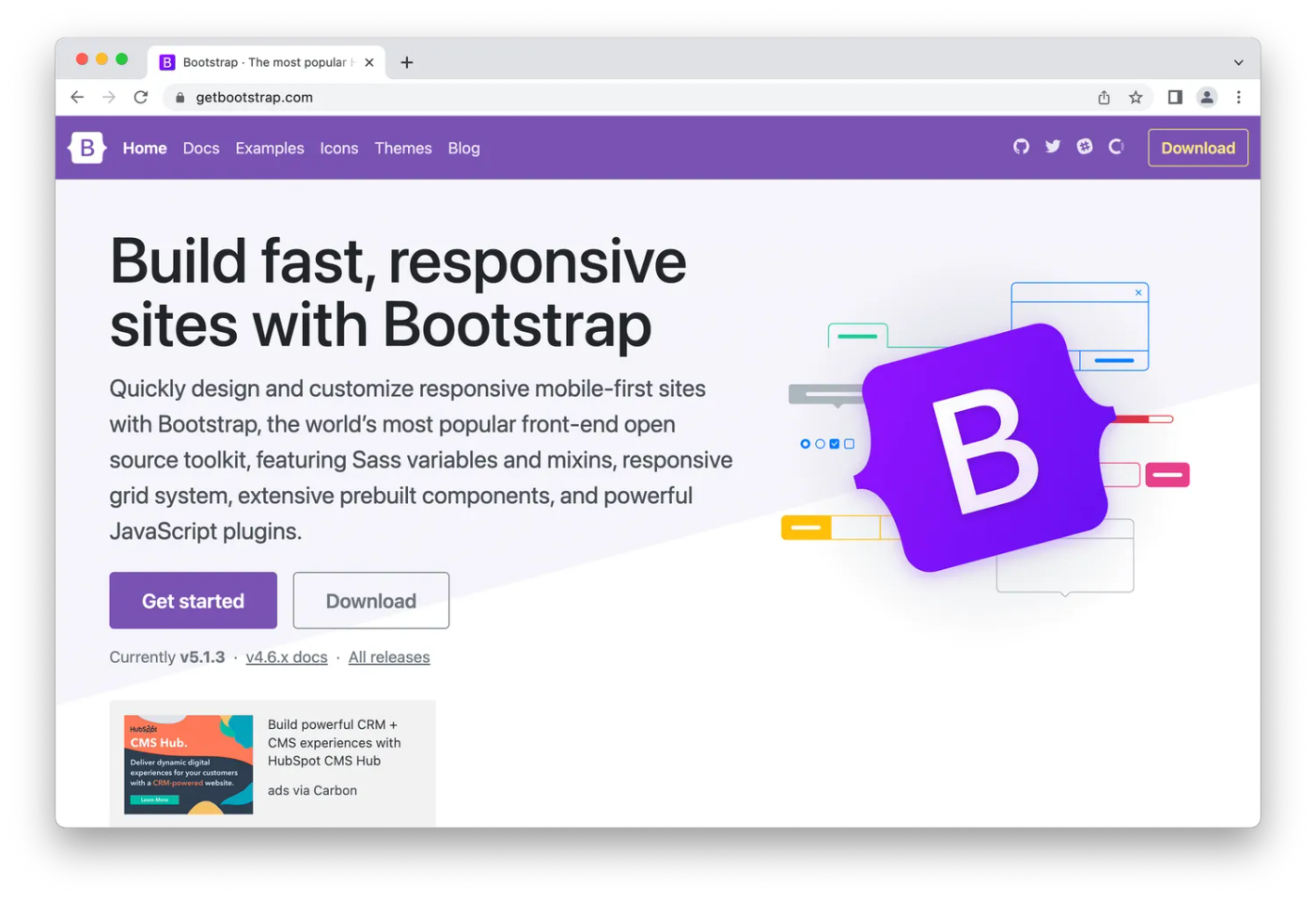Click the Open Collective icon in the navbar
Viewport: 1316px width, 901px height.
click(1116, 147)
